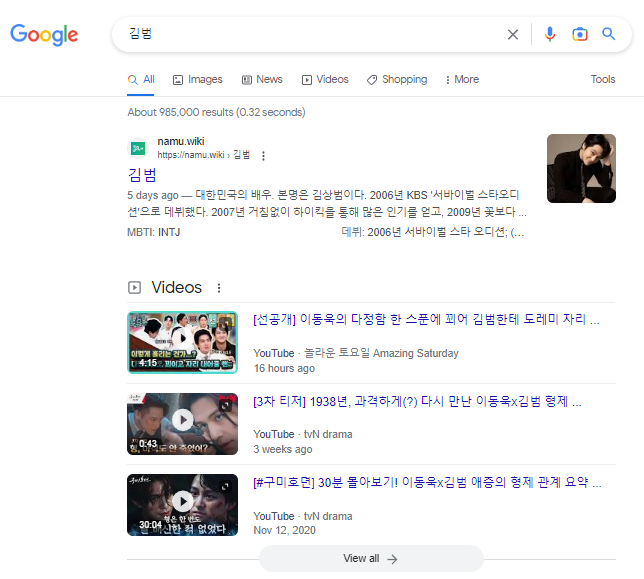
Task: Click the 놀라운 토요일 Amazing Saturday channel name
Action: point(381,353)
